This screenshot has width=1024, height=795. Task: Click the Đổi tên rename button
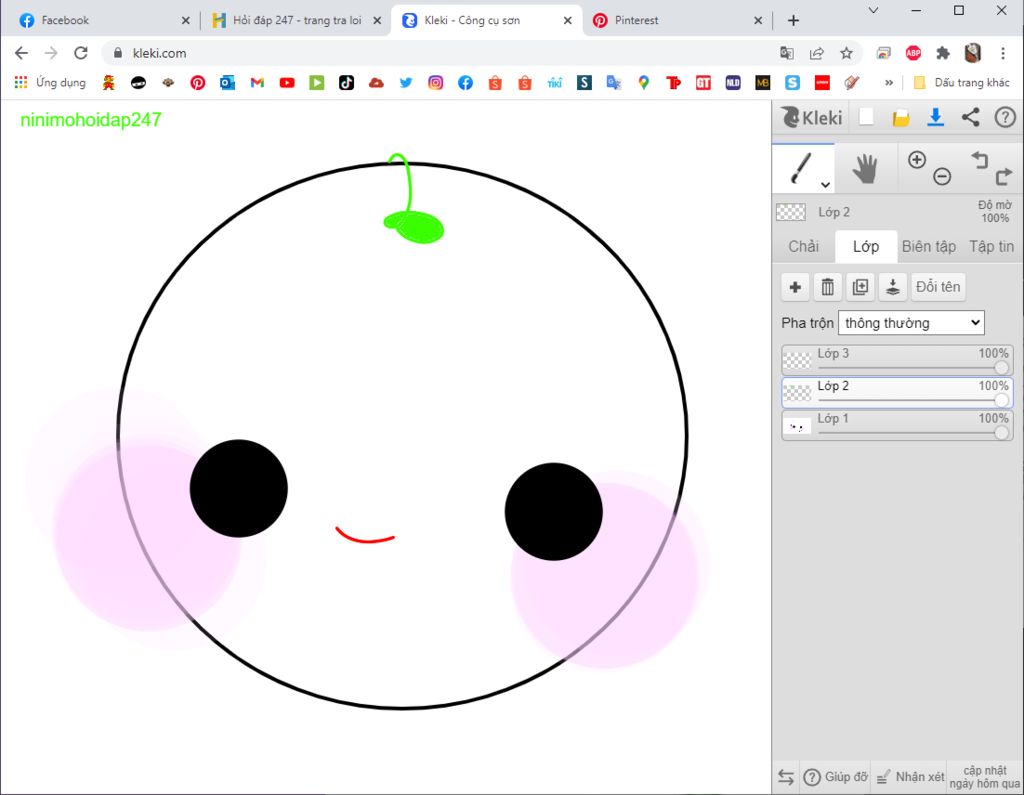(938, 287)
